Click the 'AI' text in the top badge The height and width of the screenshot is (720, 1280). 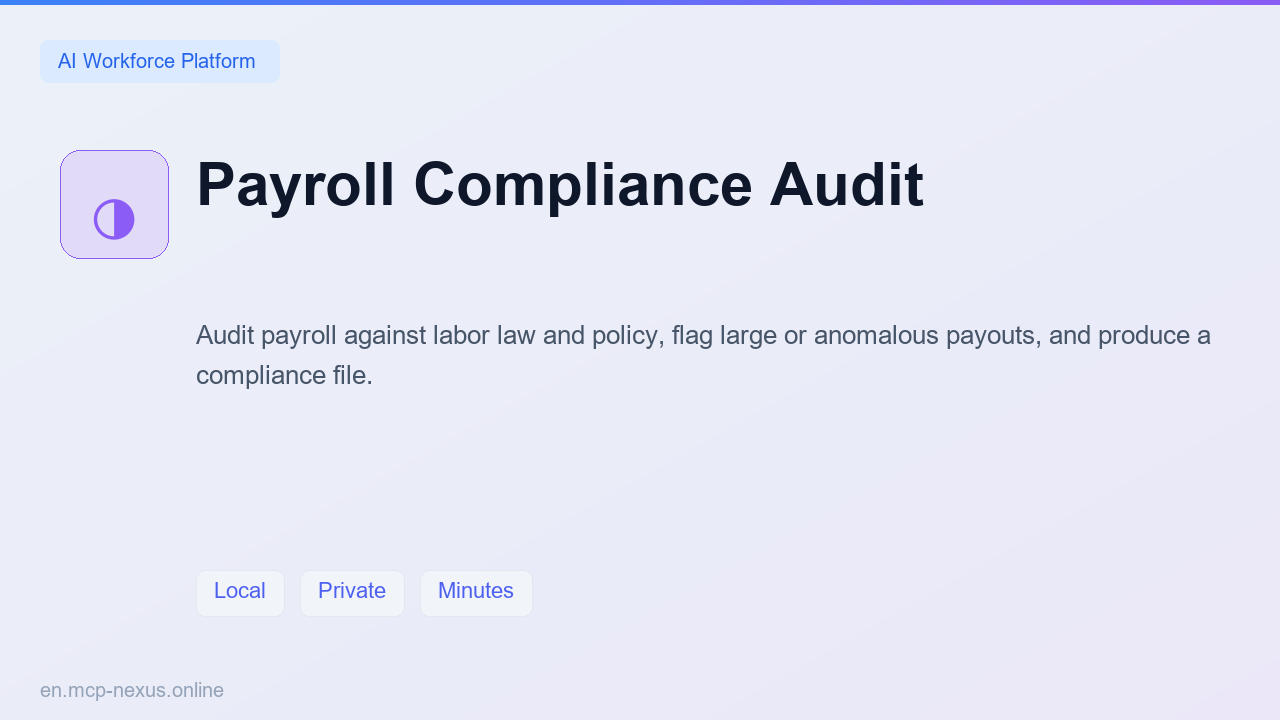[67, 61]
